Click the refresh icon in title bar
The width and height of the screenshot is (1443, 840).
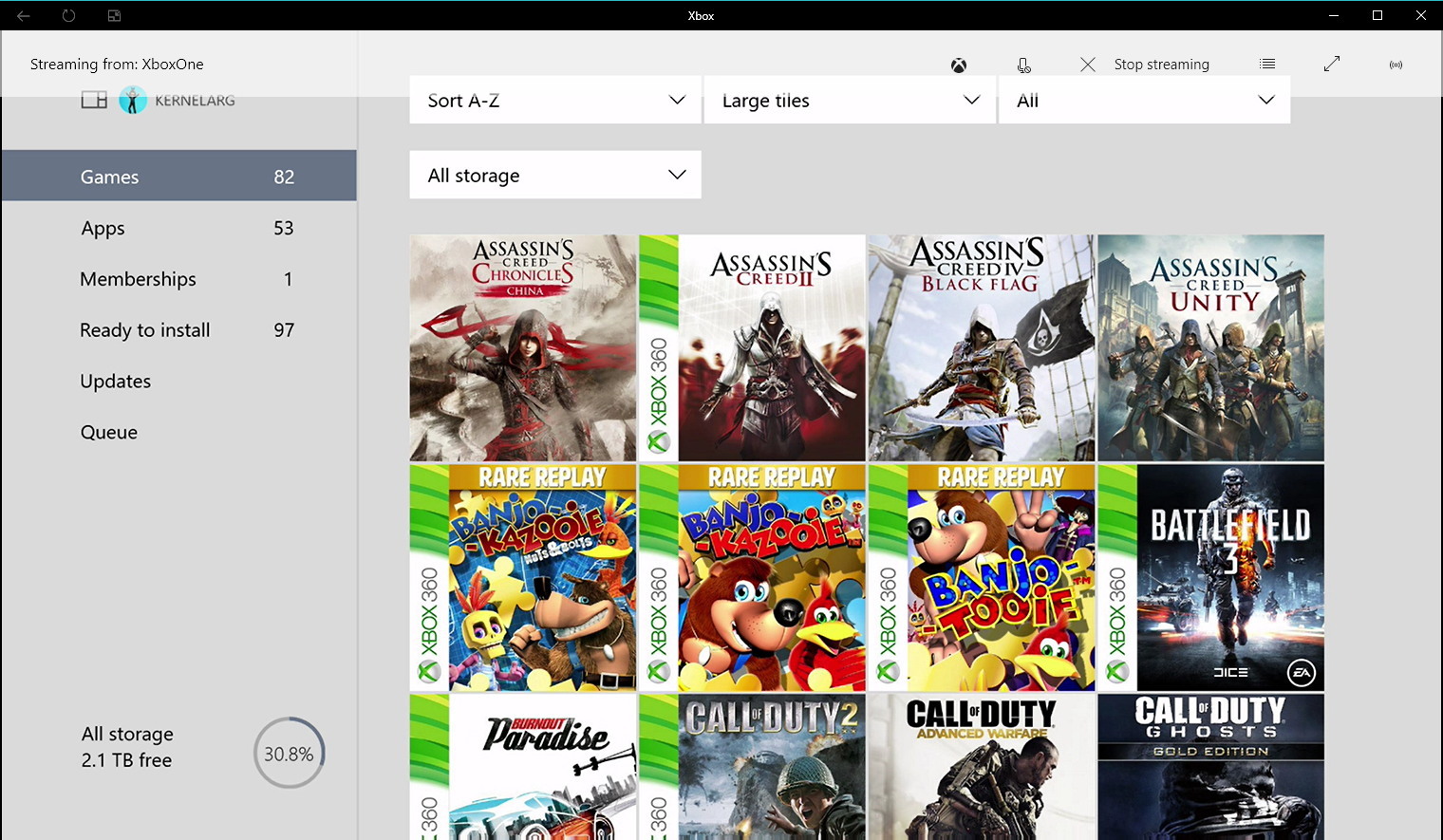[x=68, y=15]
